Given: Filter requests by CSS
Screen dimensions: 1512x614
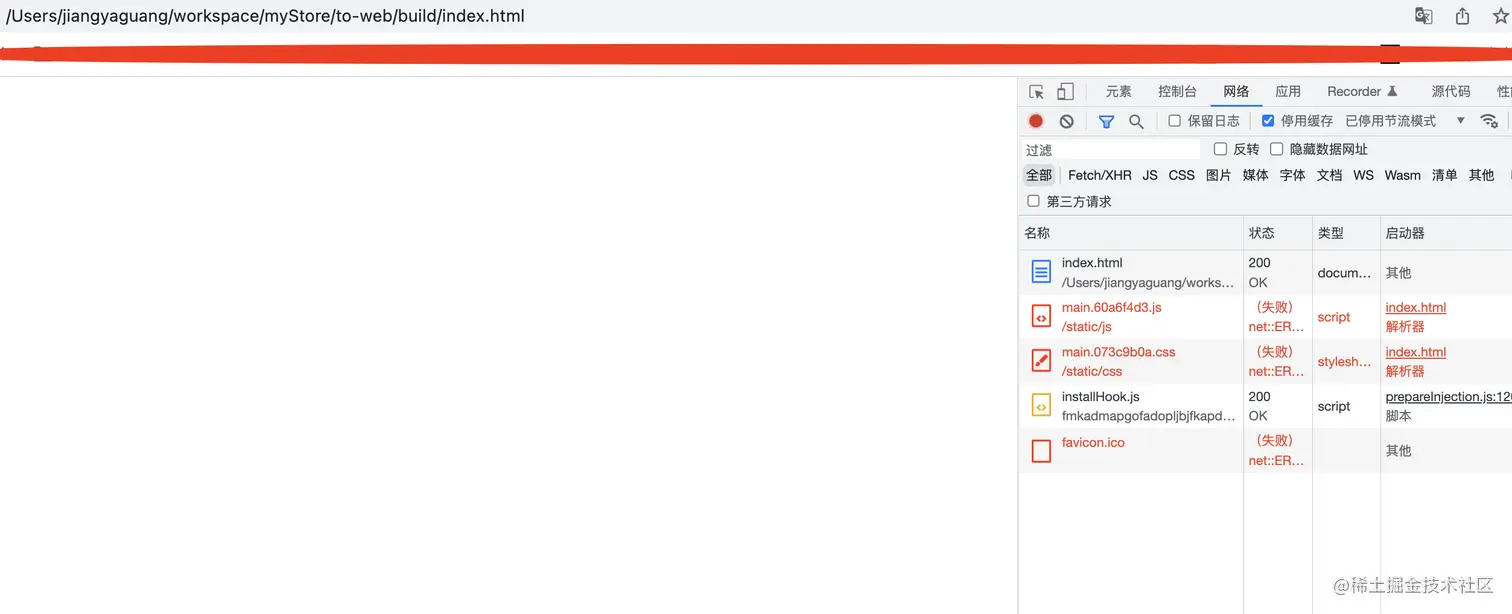Looking at the screenshot, I should click(1182, 175).
